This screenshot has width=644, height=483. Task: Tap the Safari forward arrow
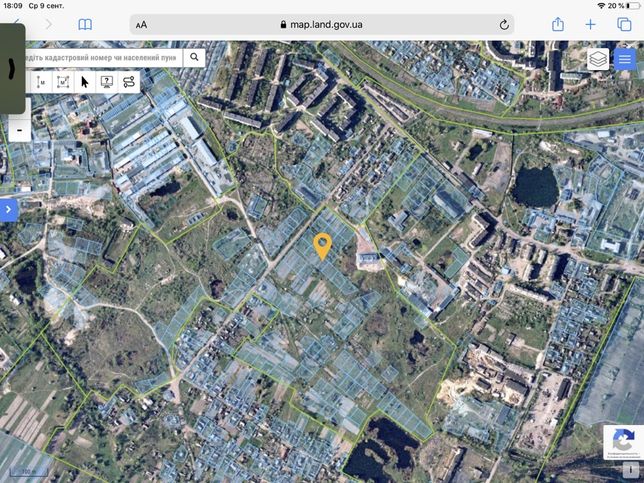click(49, 25)
